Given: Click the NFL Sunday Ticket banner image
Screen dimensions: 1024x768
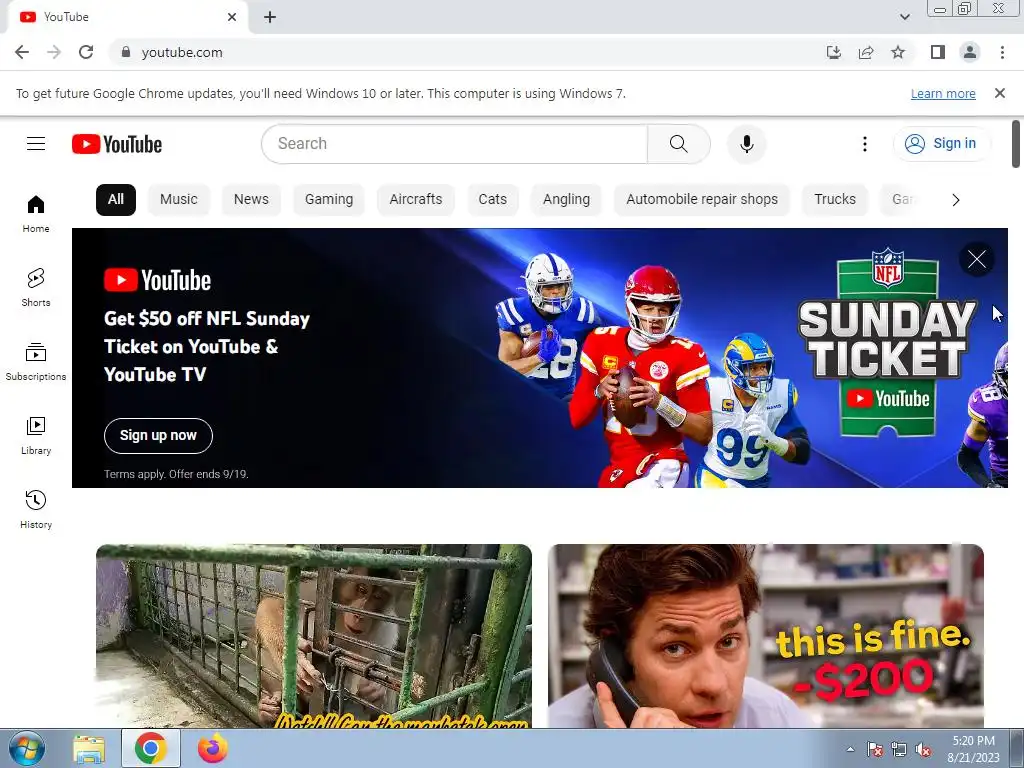Looking at the screenshot, I should (x=539, y=358).
